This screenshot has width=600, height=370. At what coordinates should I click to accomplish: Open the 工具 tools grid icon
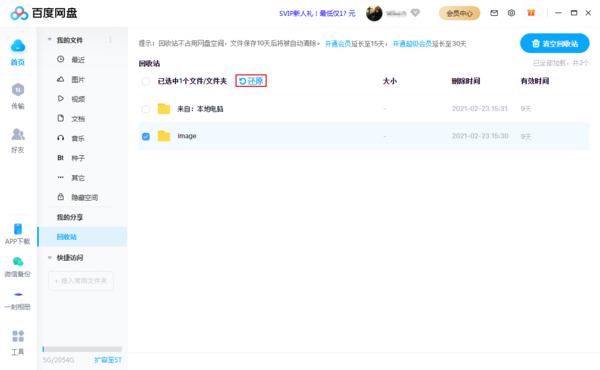[18, 336]
